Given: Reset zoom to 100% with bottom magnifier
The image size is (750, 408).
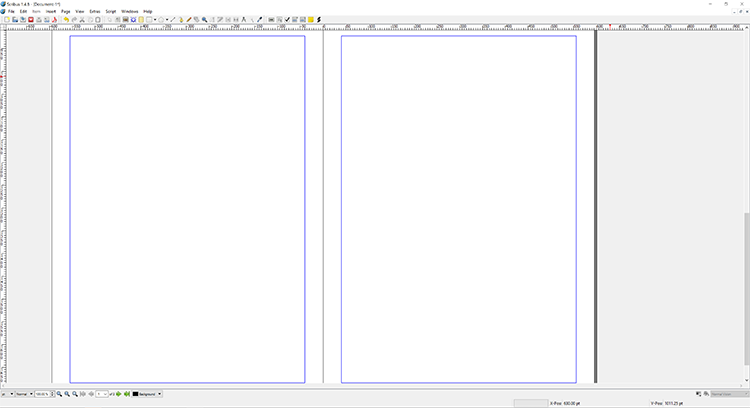Looking at the screenshot, I should click(67, 394).
